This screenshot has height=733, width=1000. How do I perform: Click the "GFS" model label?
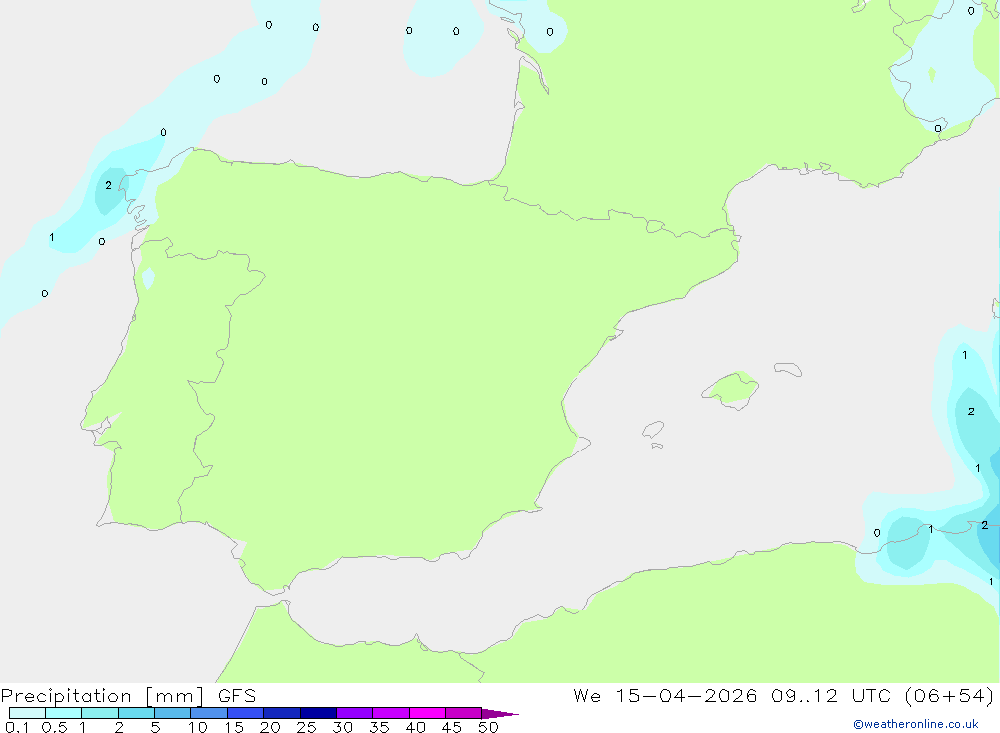[237, 696]
